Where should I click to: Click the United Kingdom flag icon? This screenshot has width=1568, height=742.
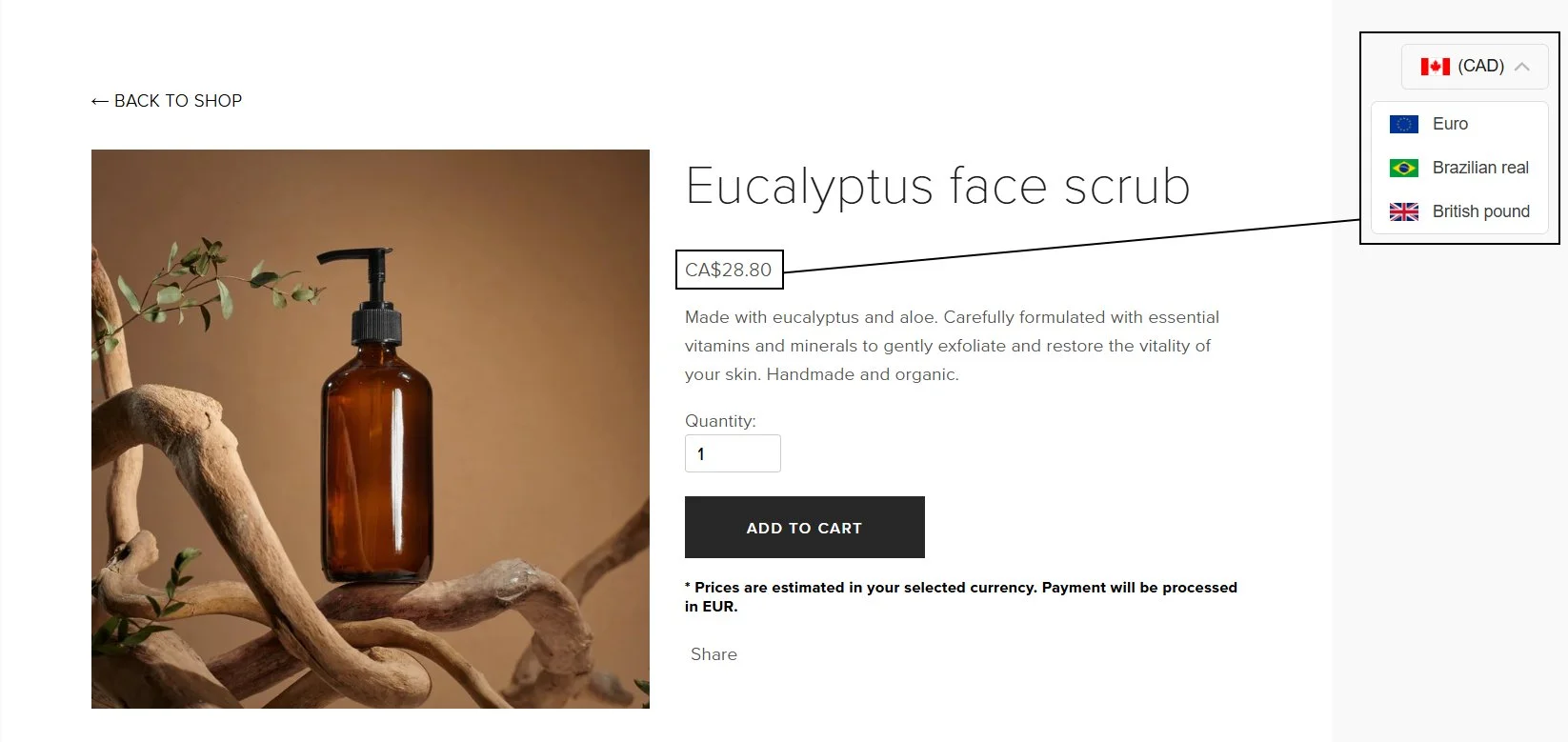(x=1403, y=211)
